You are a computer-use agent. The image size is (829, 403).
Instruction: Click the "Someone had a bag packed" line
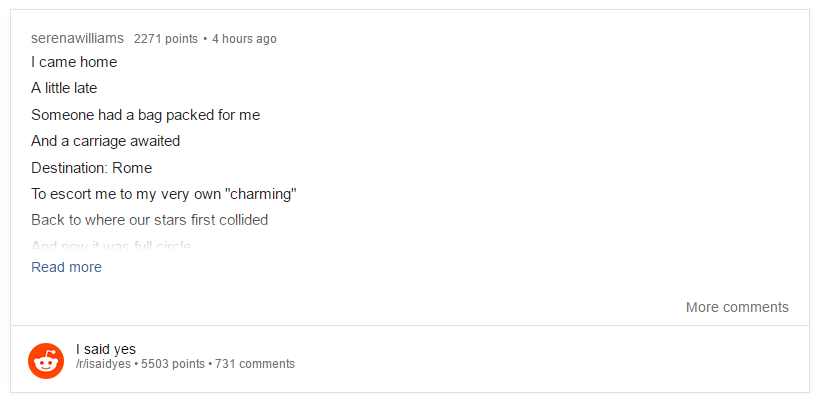click(x=145, y=115)
